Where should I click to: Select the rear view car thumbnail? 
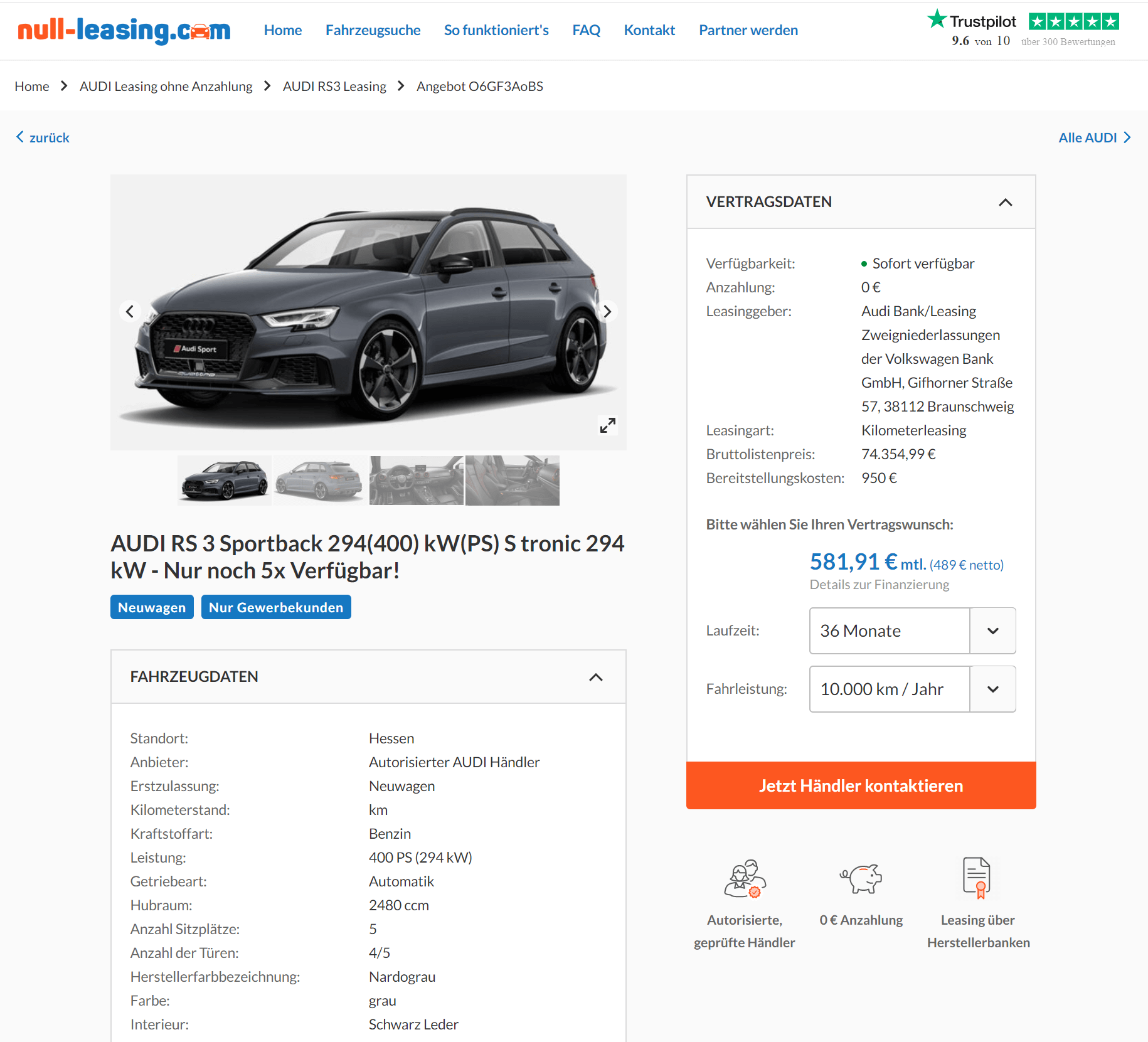[x=320, y=480]
